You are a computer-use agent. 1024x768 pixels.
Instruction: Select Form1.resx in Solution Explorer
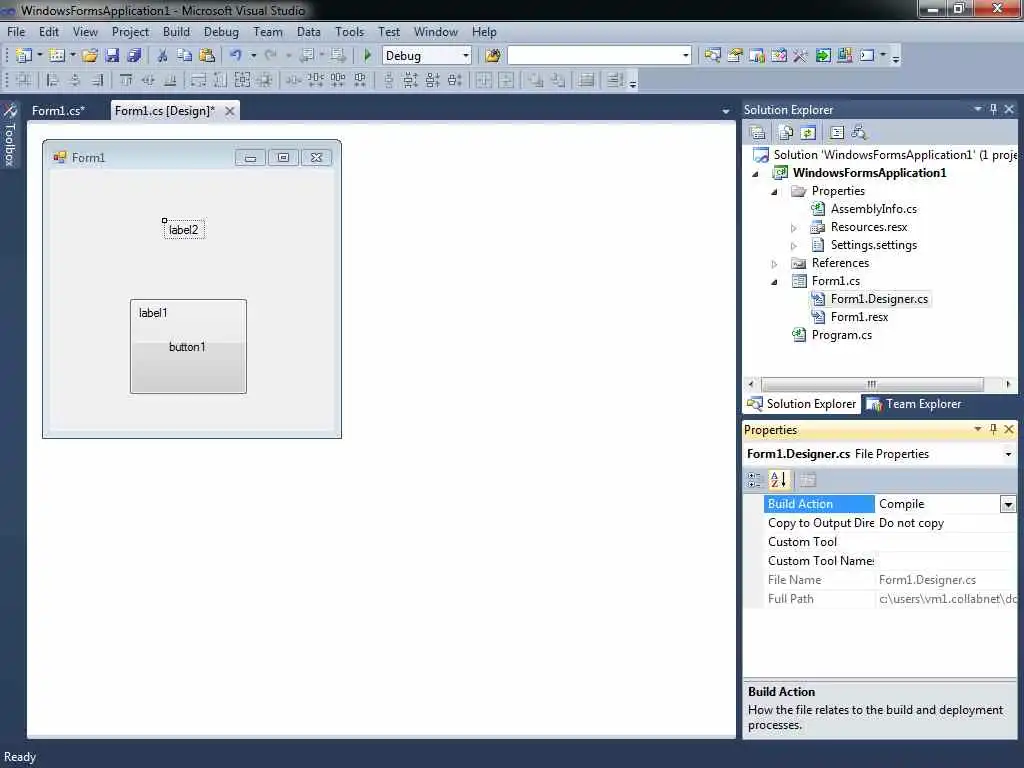click(x=859, y=317)
